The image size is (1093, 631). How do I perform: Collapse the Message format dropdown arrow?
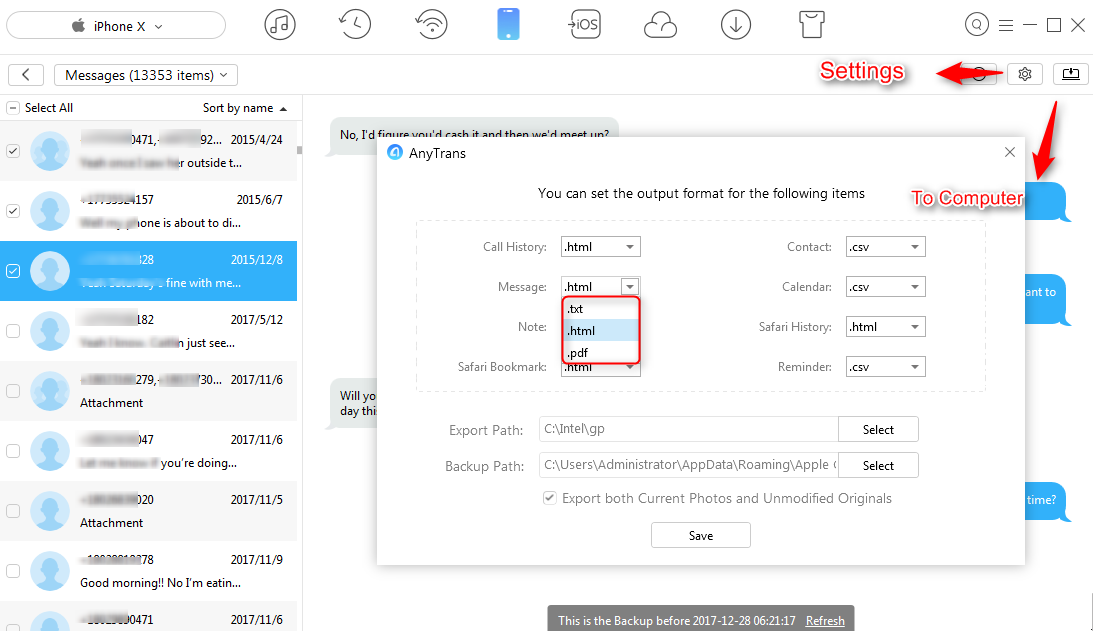pyautogui.click(x=629, y=287)
